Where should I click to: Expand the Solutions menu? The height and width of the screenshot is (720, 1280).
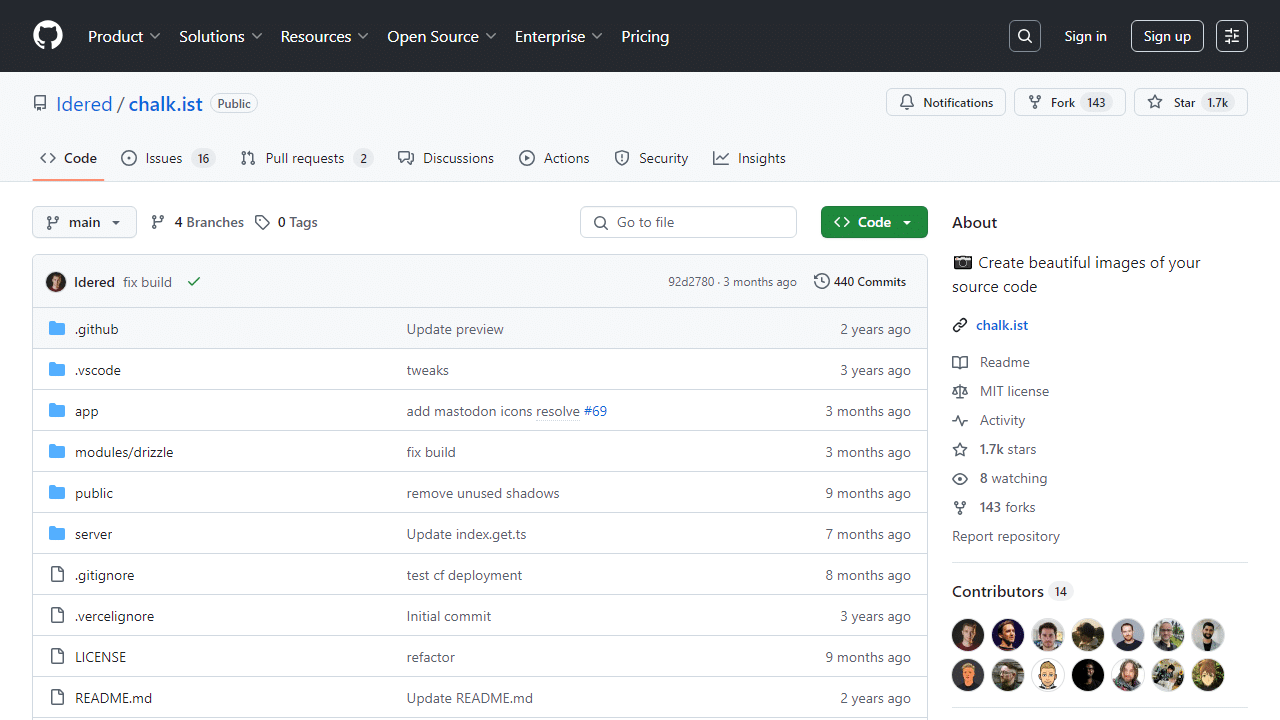[221, 36]
